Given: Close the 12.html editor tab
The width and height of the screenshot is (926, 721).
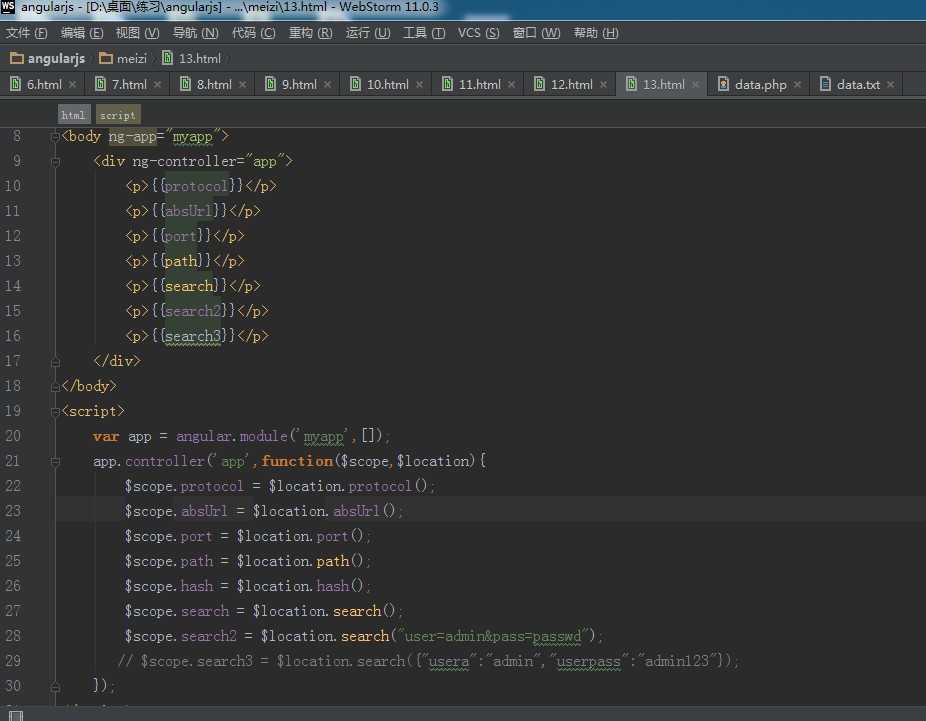Looking at the screenshot, I should [x=603, y=85].
